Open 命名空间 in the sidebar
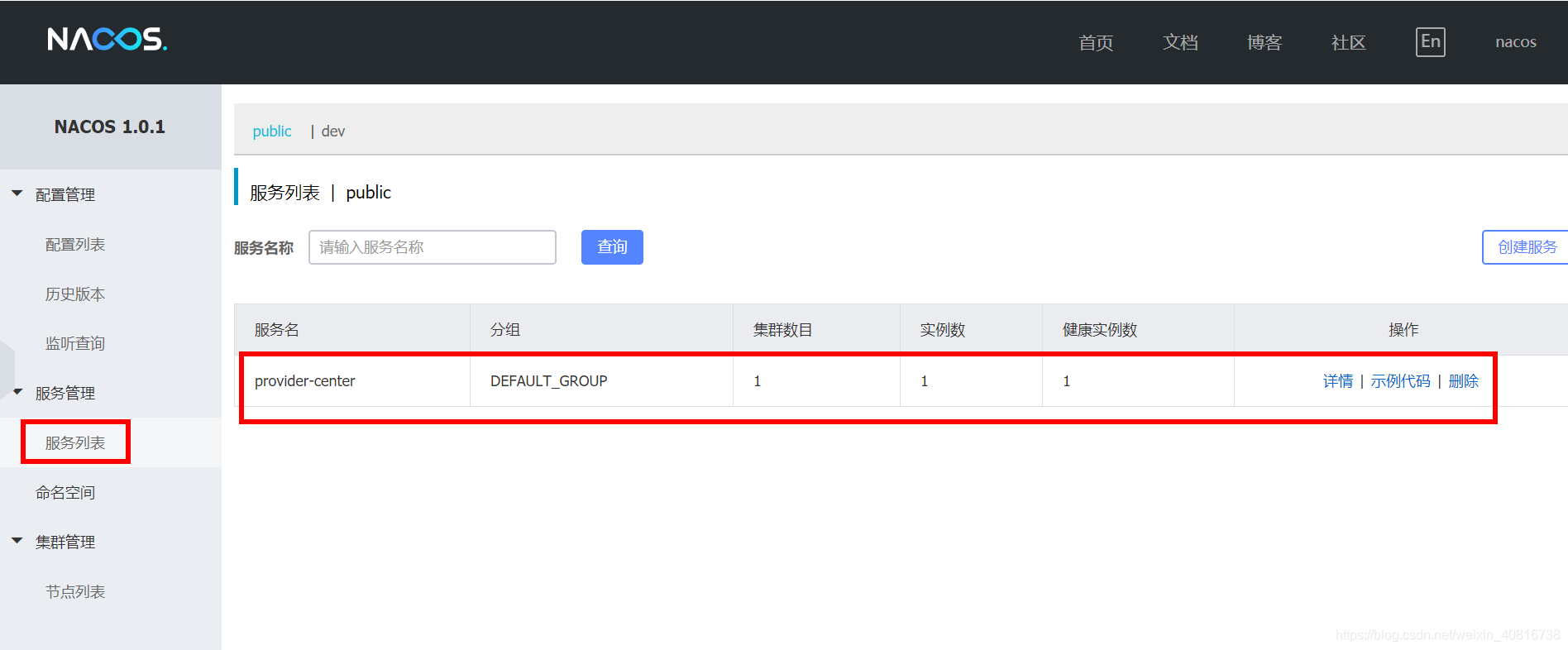The height and width of the screenshot is (650, 1568). pos(65,493)
